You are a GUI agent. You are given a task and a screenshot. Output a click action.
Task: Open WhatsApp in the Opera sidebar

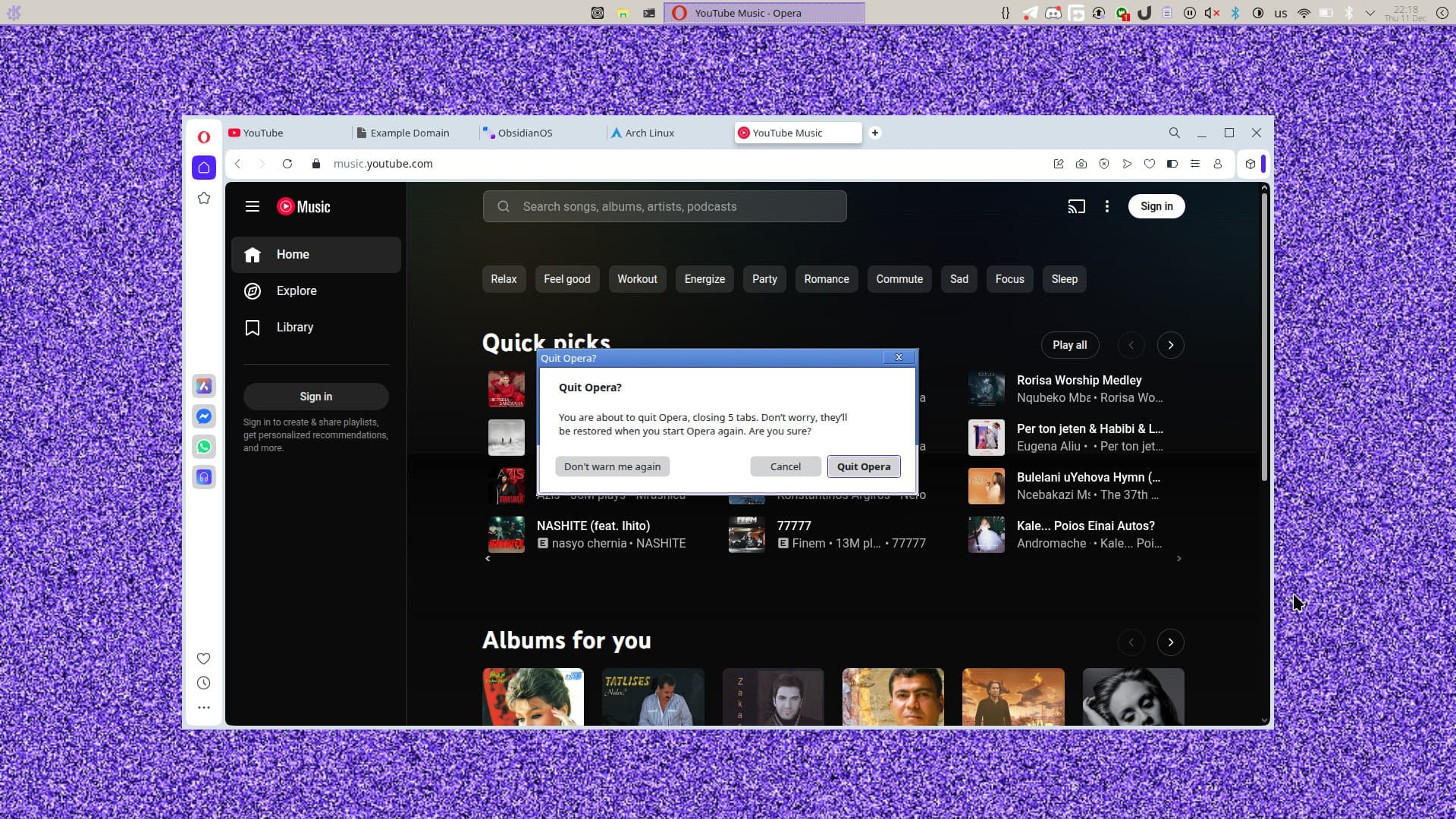pyautogui.click(x=203, y=447)
